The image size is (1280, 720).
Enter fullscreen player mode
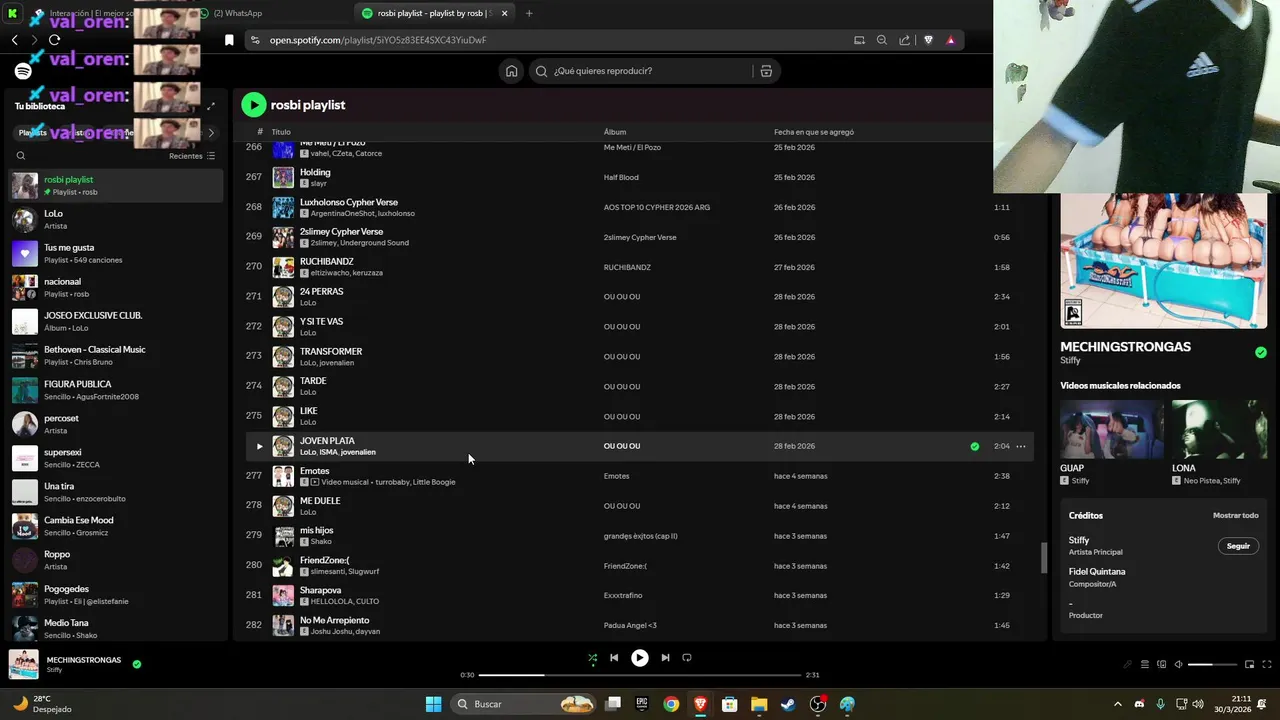coord(1267,664)
